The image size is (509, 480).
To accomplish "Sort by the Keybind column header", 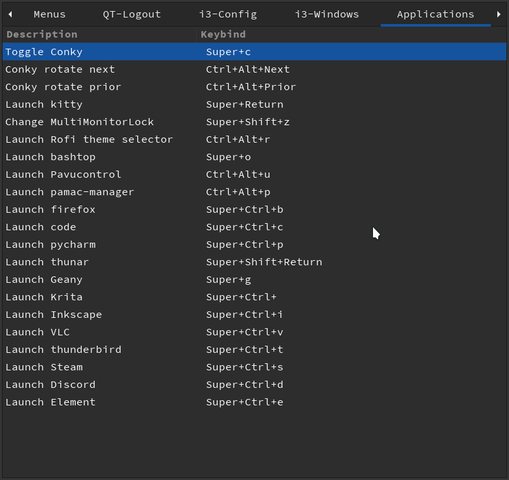I will click(352, 34).
